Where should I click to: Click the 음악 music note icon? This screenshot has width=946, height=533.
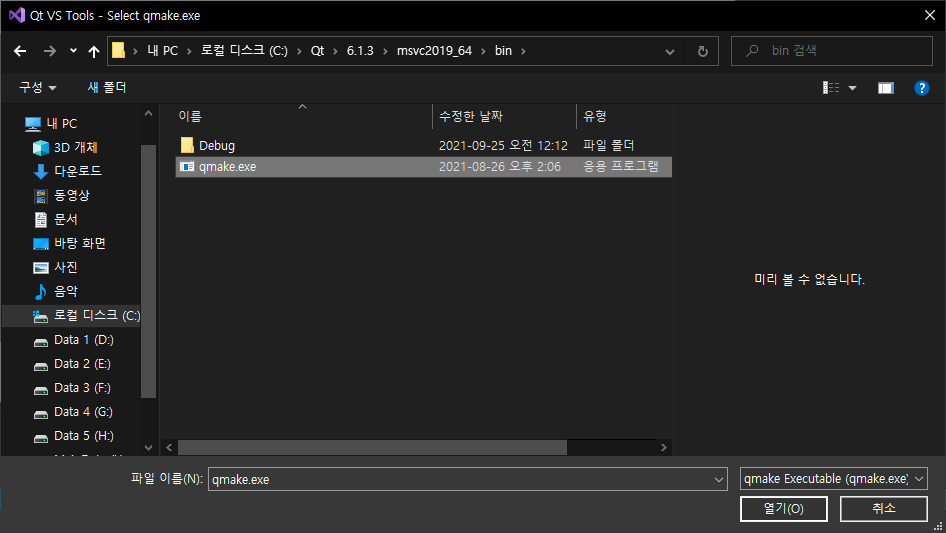tap(40, 292)
